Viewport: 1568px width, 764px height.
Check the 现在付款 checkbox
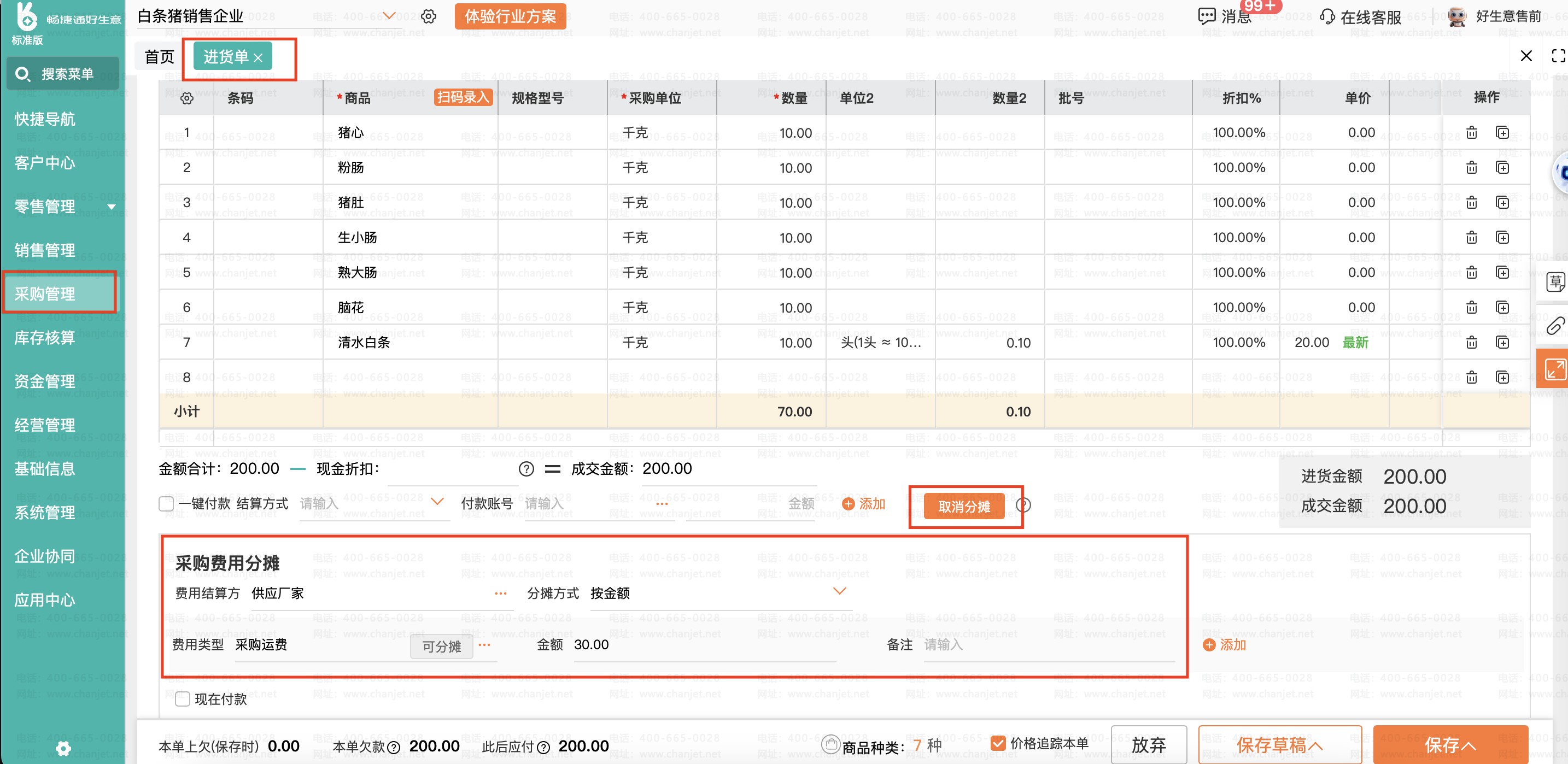(183, 699)
